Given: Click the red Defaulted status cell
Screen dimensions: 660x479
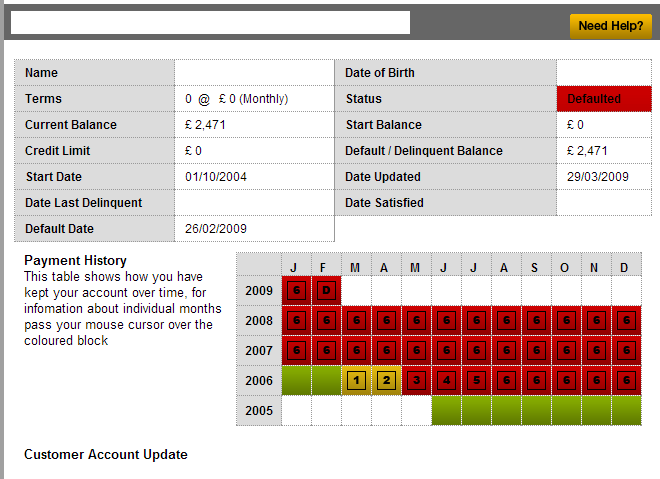Looking at the screenshot, I should click(x=603, y=99).
